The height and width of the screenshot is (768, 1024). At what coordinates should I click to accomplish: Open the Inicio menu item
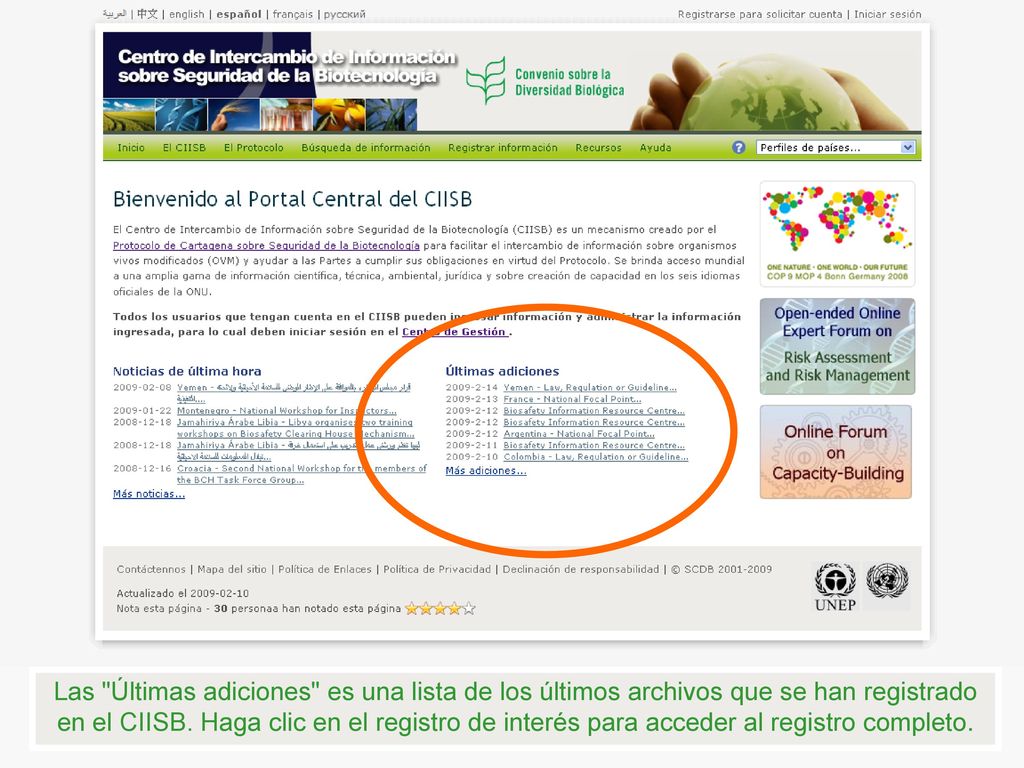[x=131, y=148]
